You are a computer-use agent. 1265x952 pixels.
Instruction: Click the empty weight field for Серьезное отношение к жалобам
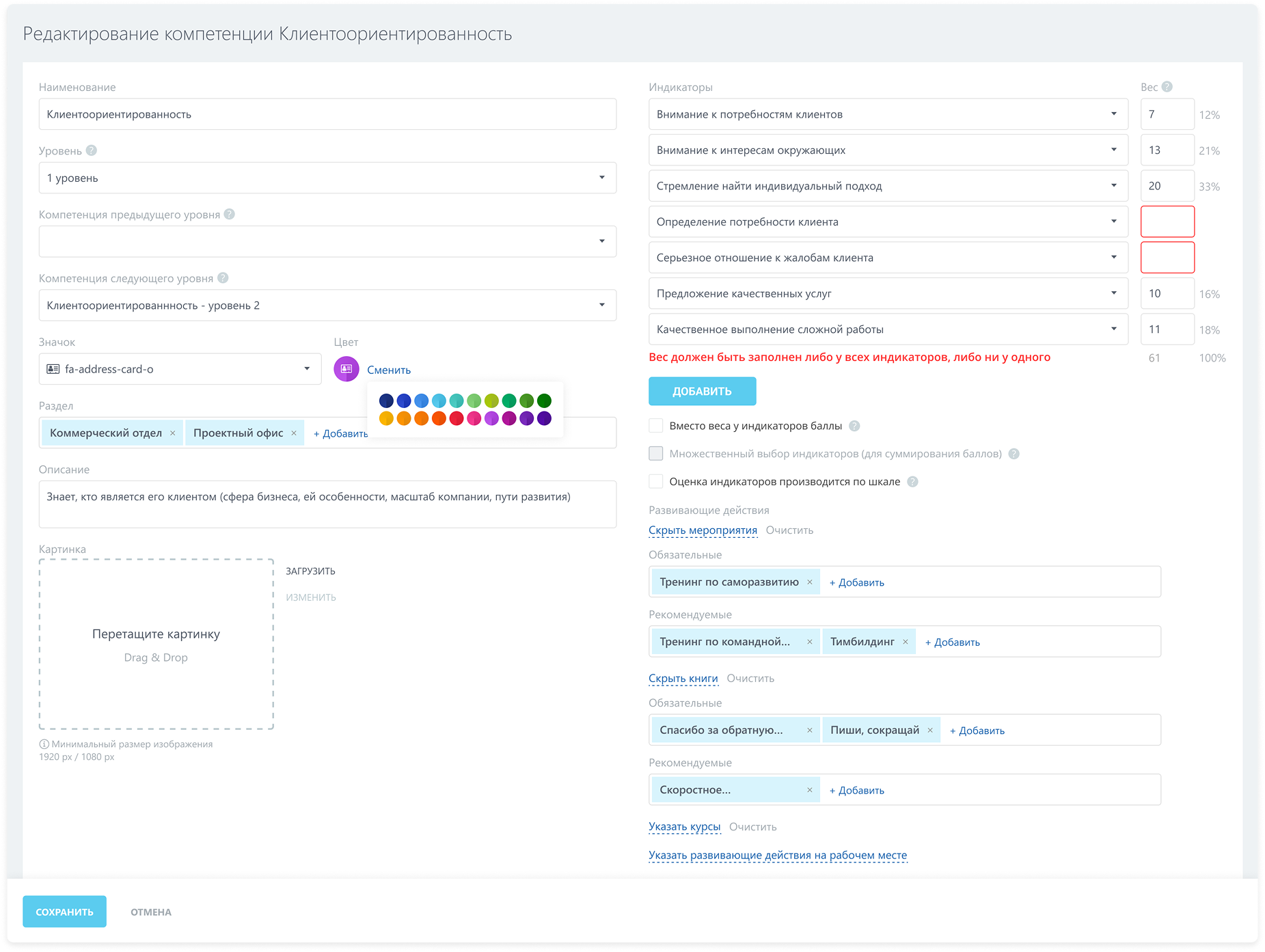1167,258
